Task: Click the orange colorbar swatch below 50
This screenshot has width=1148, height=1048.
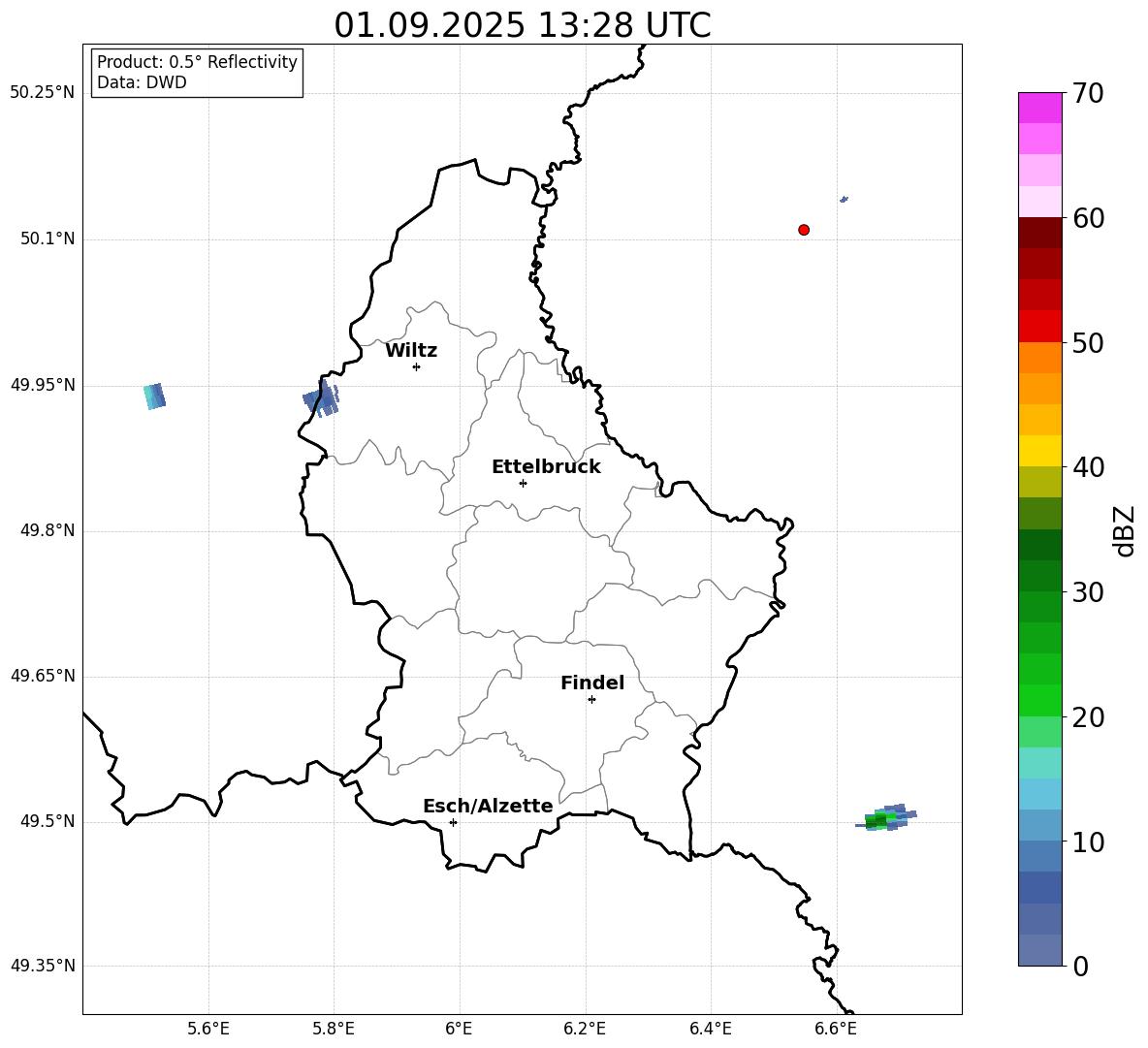Action: [x=1039, y=358]
